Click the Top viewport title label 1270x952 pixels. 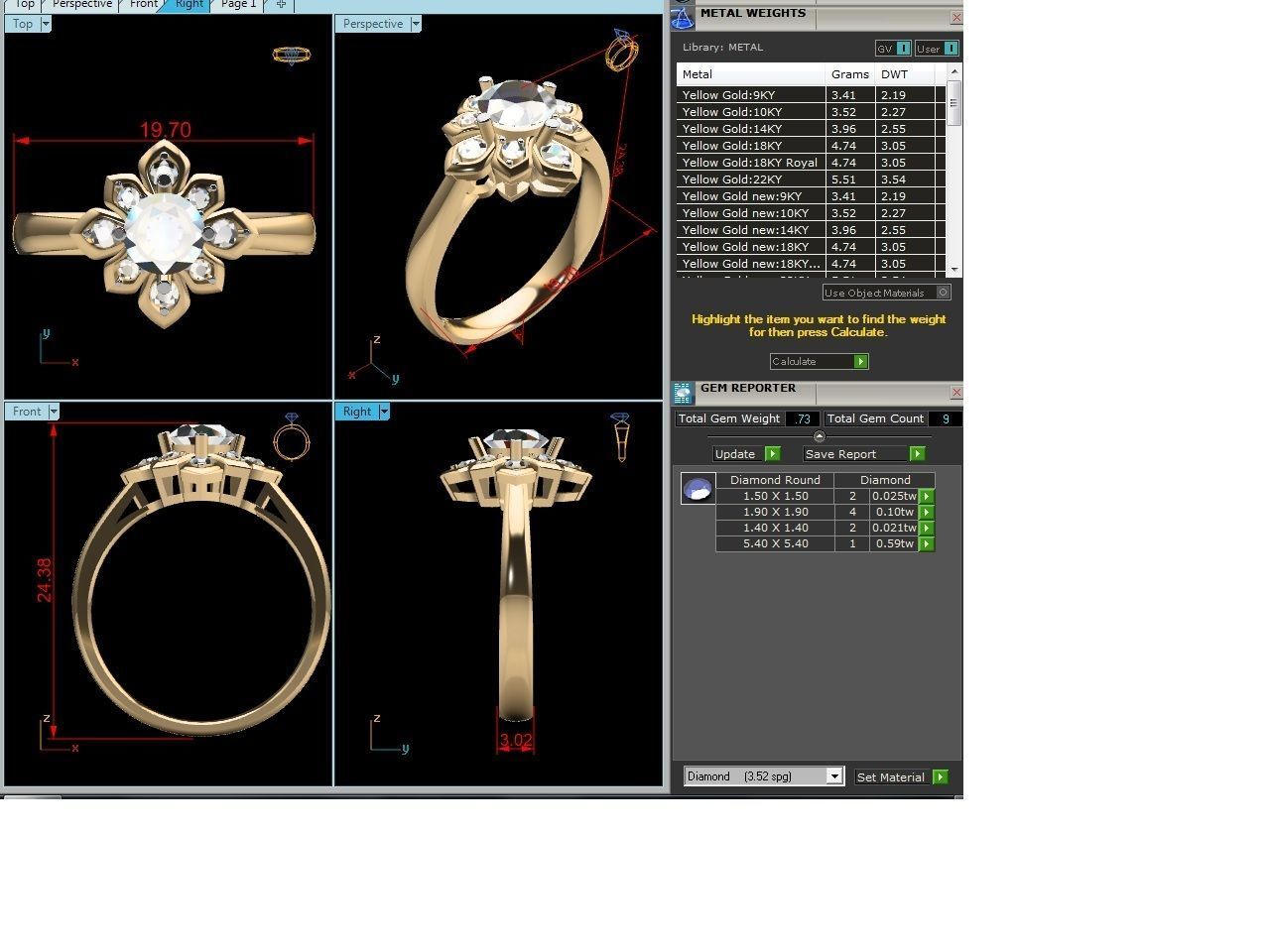click(23, 24)
